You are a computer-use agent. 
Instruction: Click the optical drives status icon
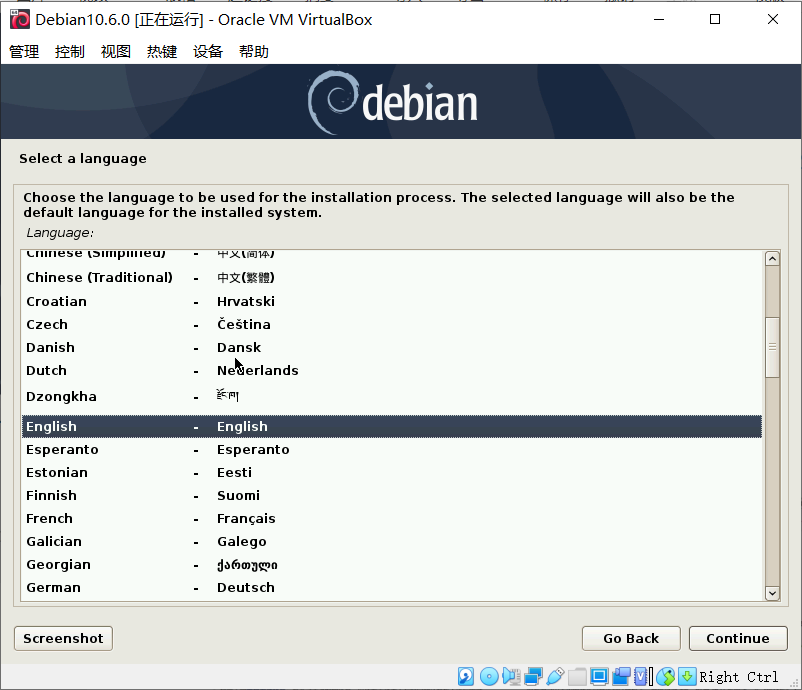(489, 676)
